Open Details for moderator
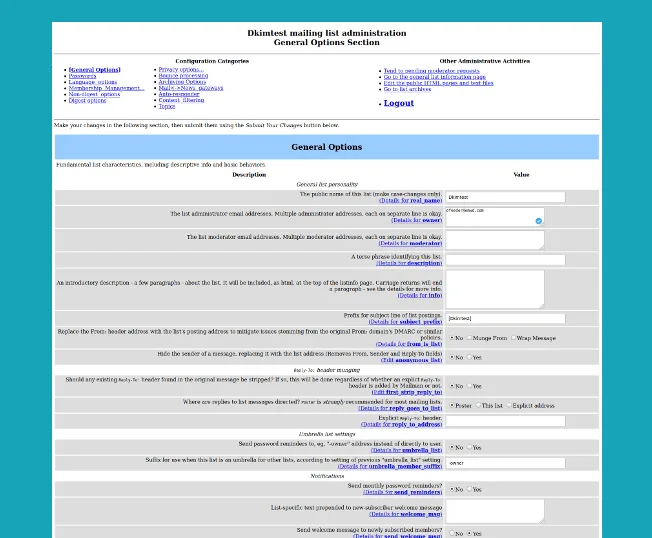 tap(410, 243)
